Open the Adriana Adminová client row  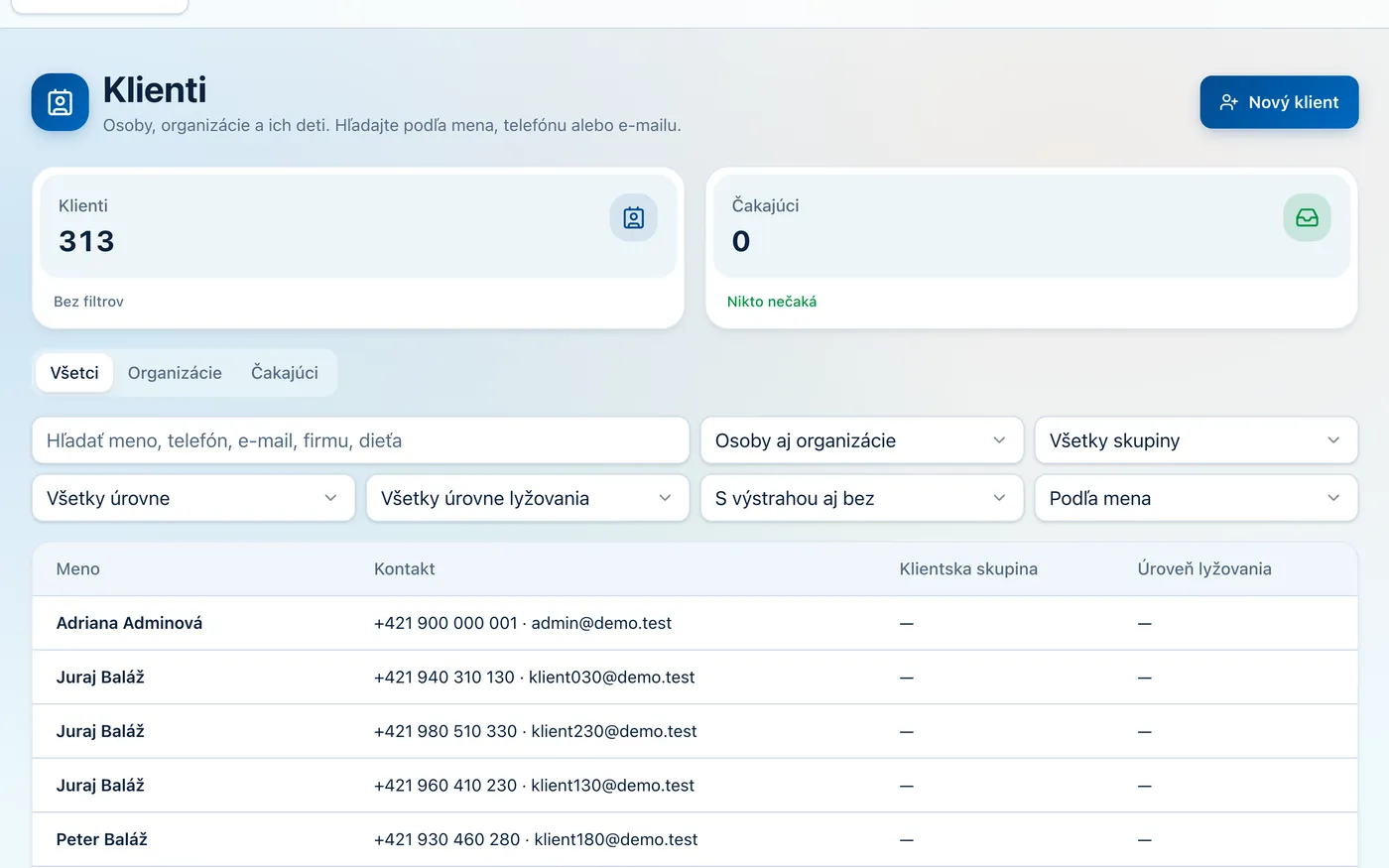694,623
